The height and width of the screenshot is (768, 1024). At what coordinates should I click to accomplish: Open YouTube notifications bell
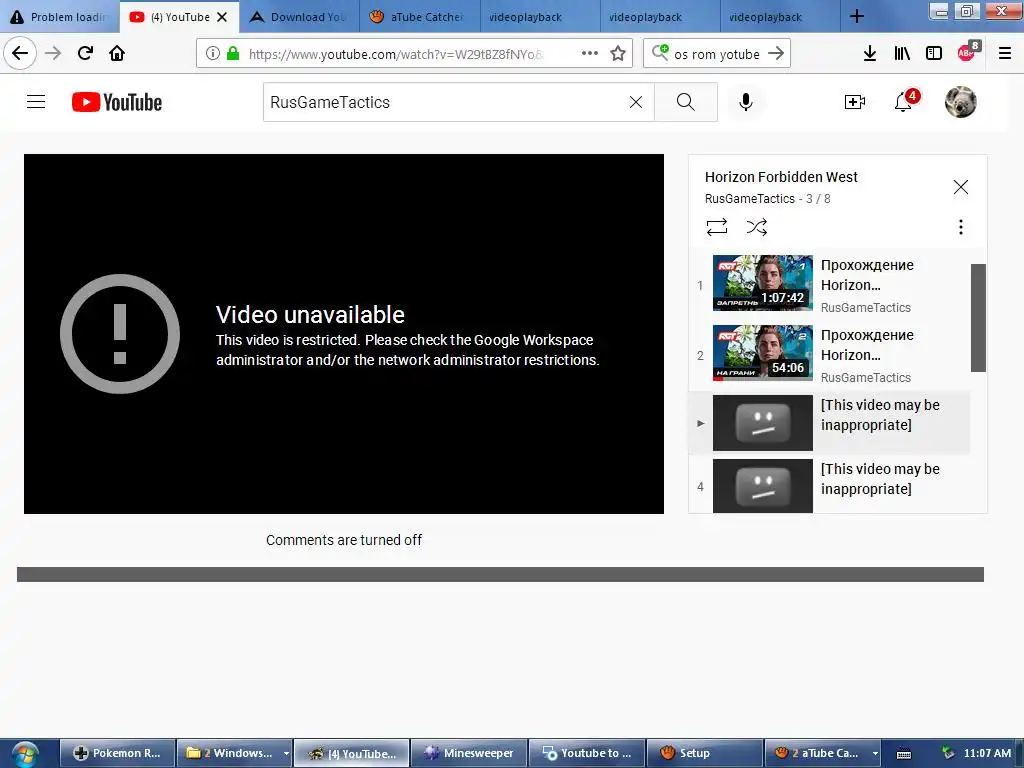[x=905, y=101]
